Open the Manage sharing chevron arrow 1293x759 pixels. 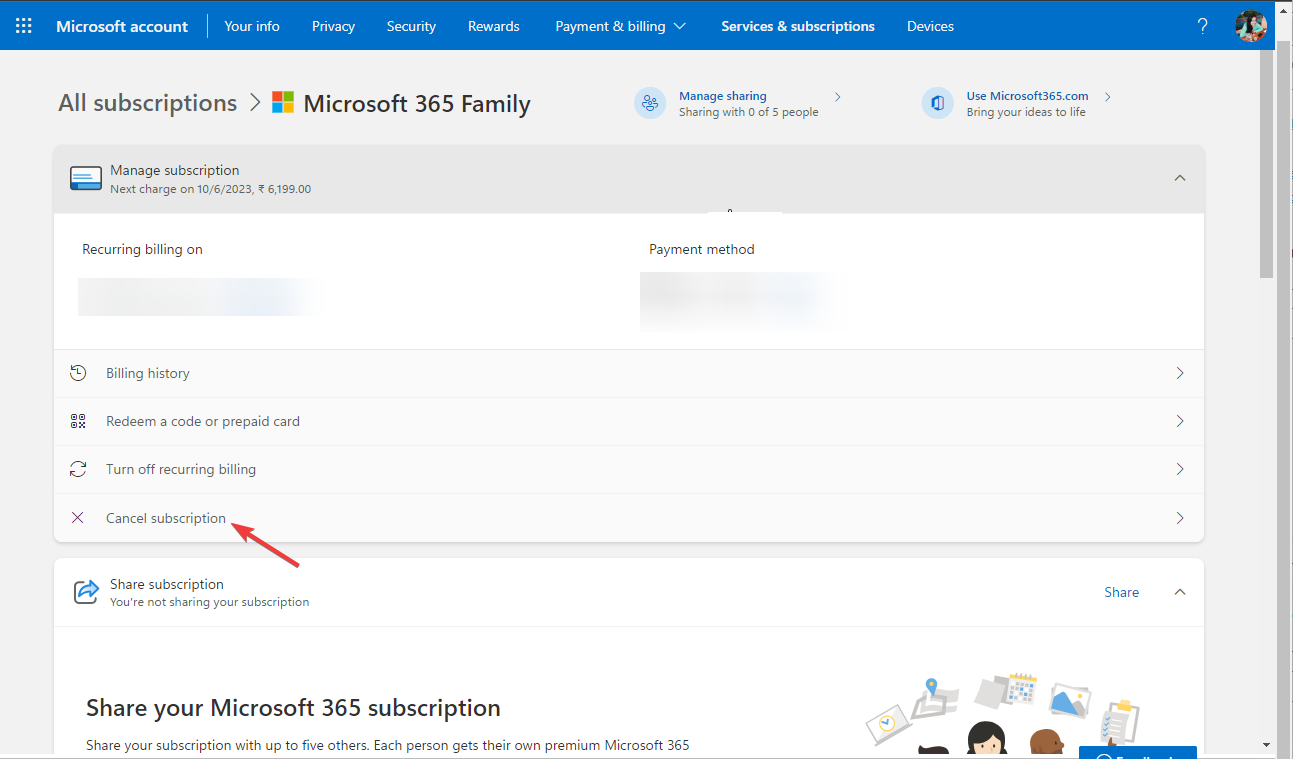point(838,97)
